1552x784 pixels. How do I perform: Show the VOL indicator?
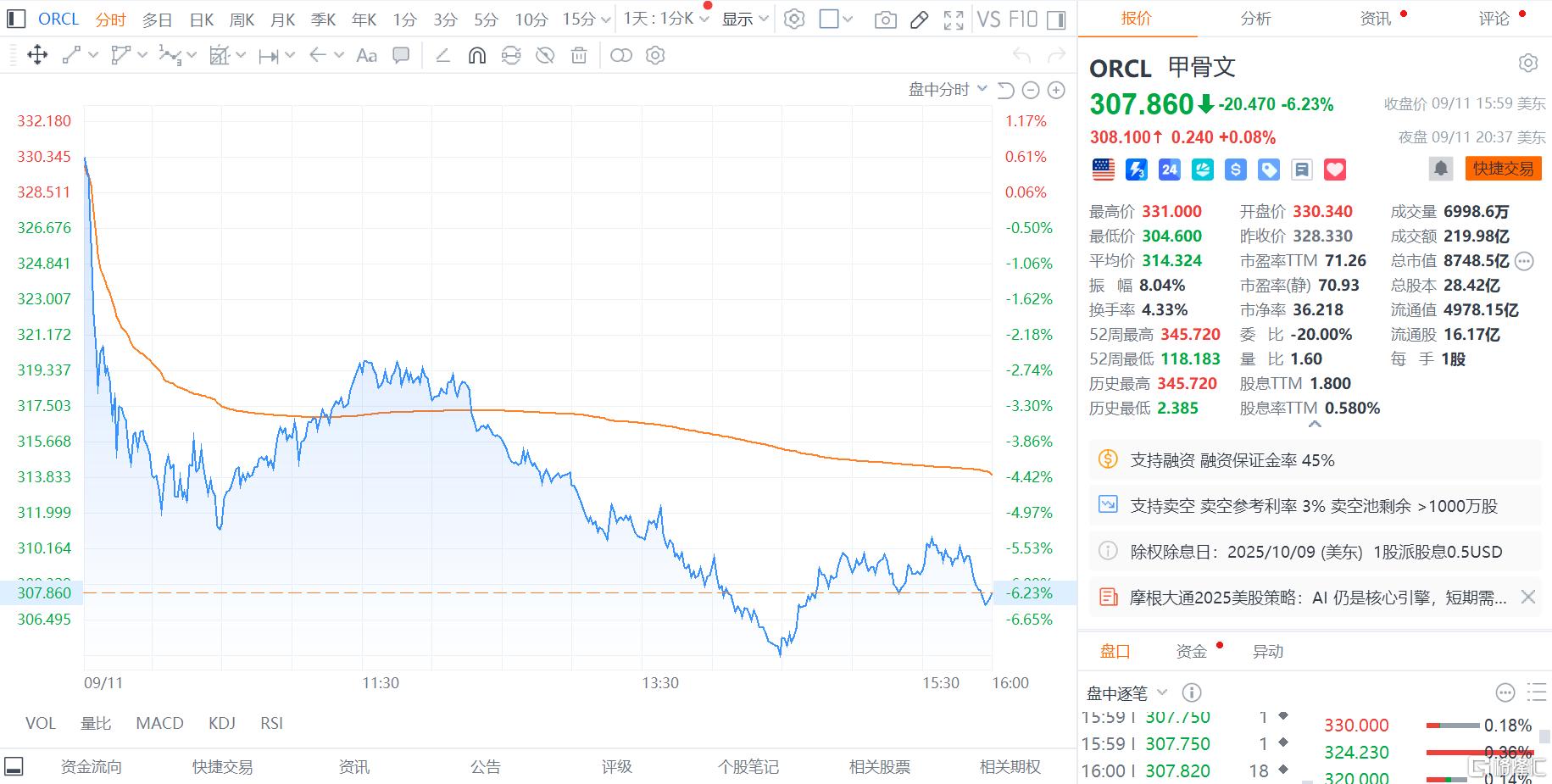[x=40, y=723]
